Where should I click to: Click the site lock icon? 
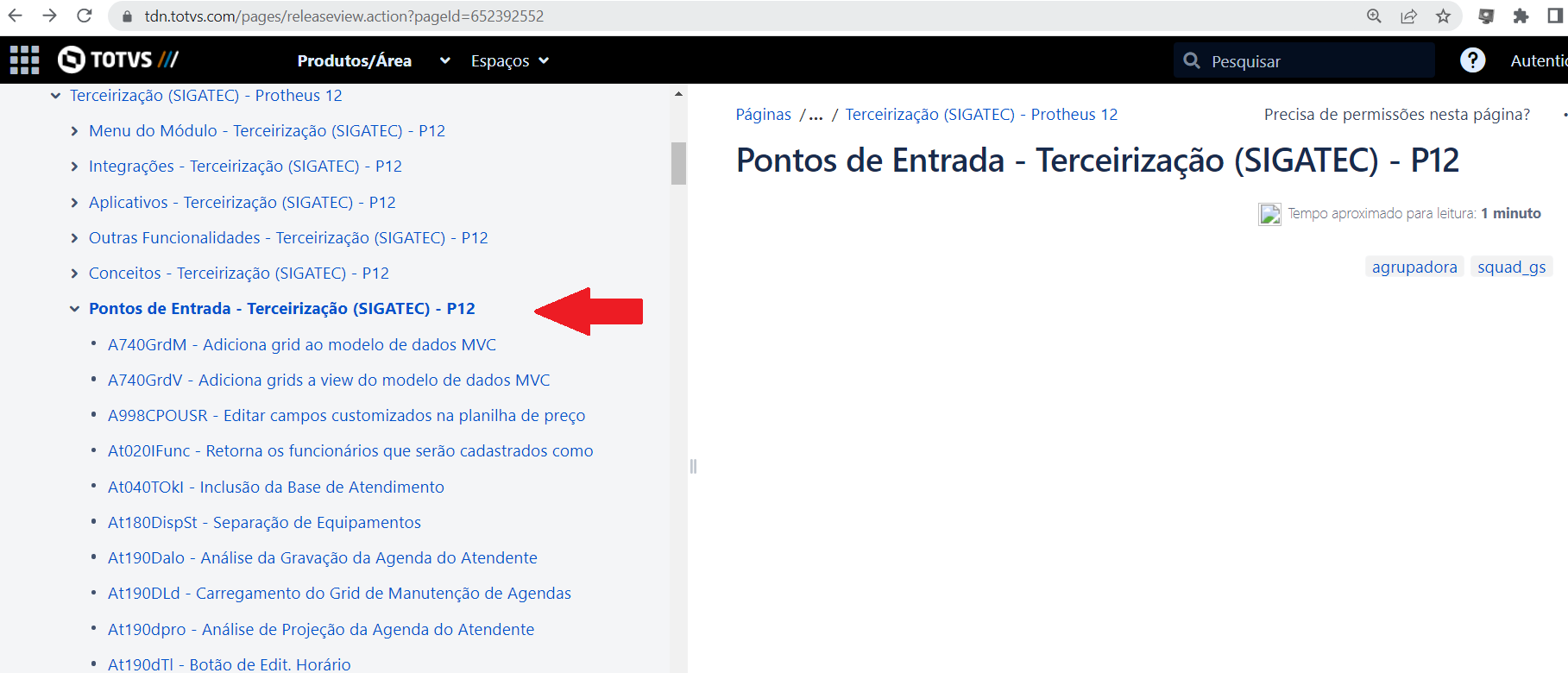[x=128, y=16]
